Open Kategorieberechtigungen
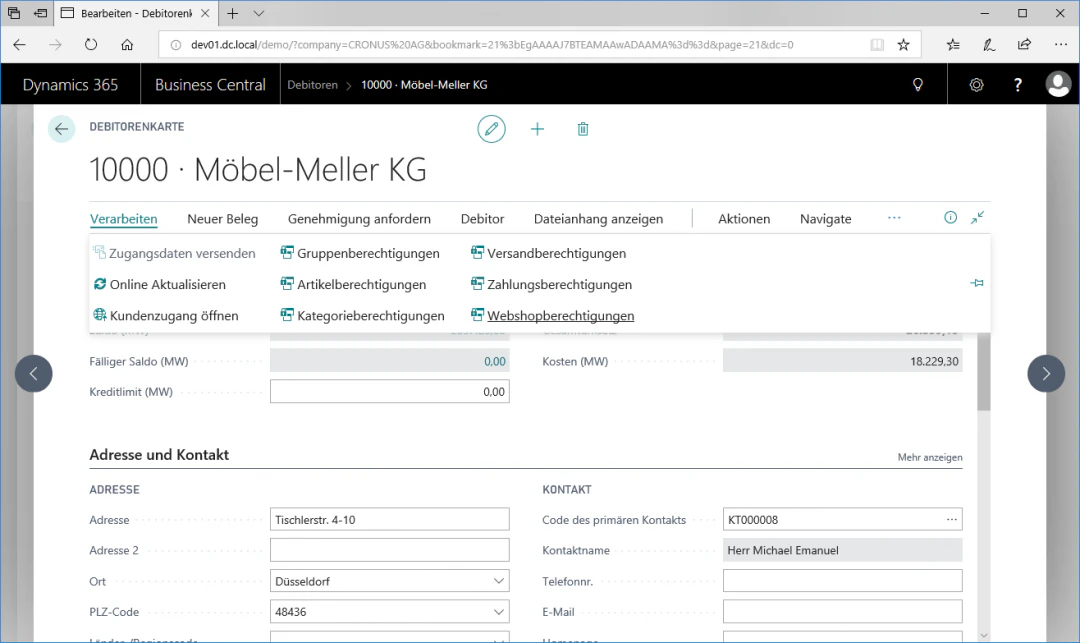The image size is (1080, 643). click(362, 316)
